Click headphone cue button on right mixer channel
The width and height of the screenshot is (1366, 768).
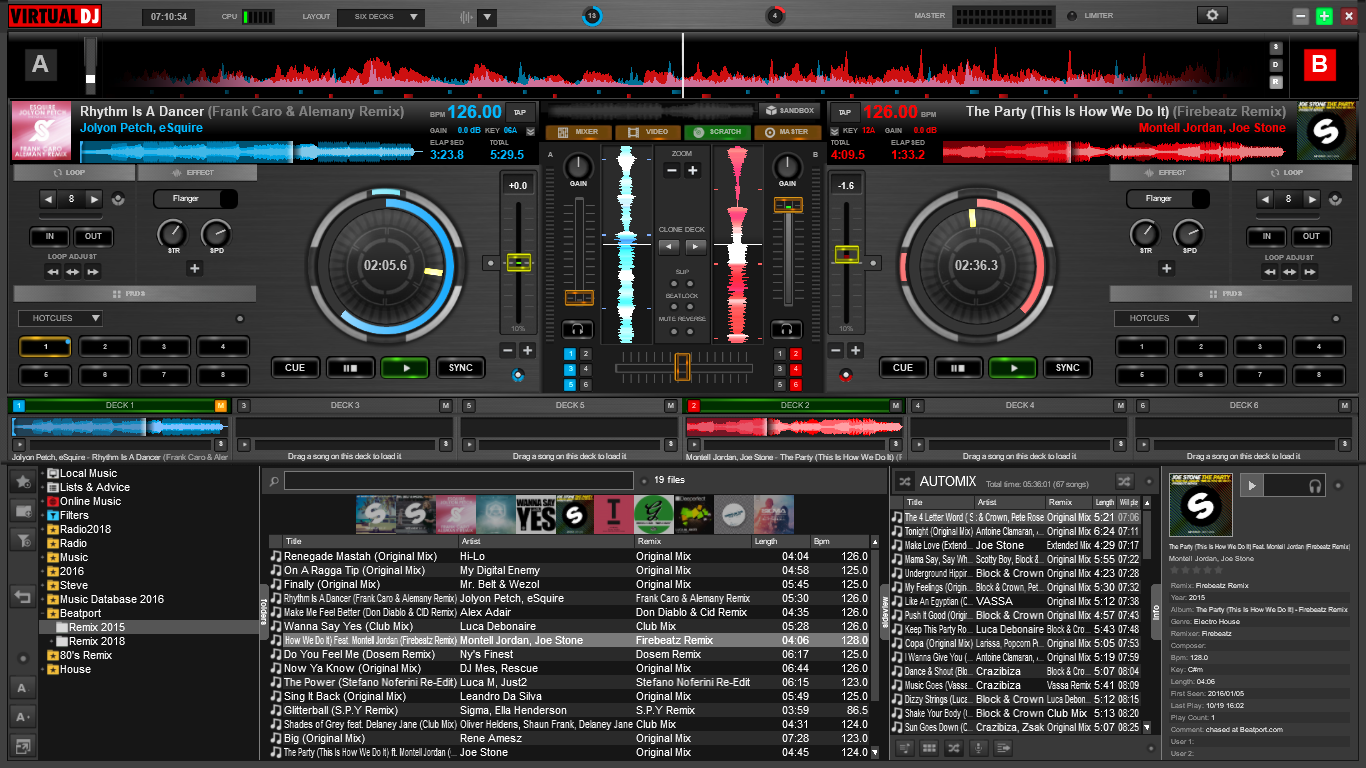click(787, 328)
